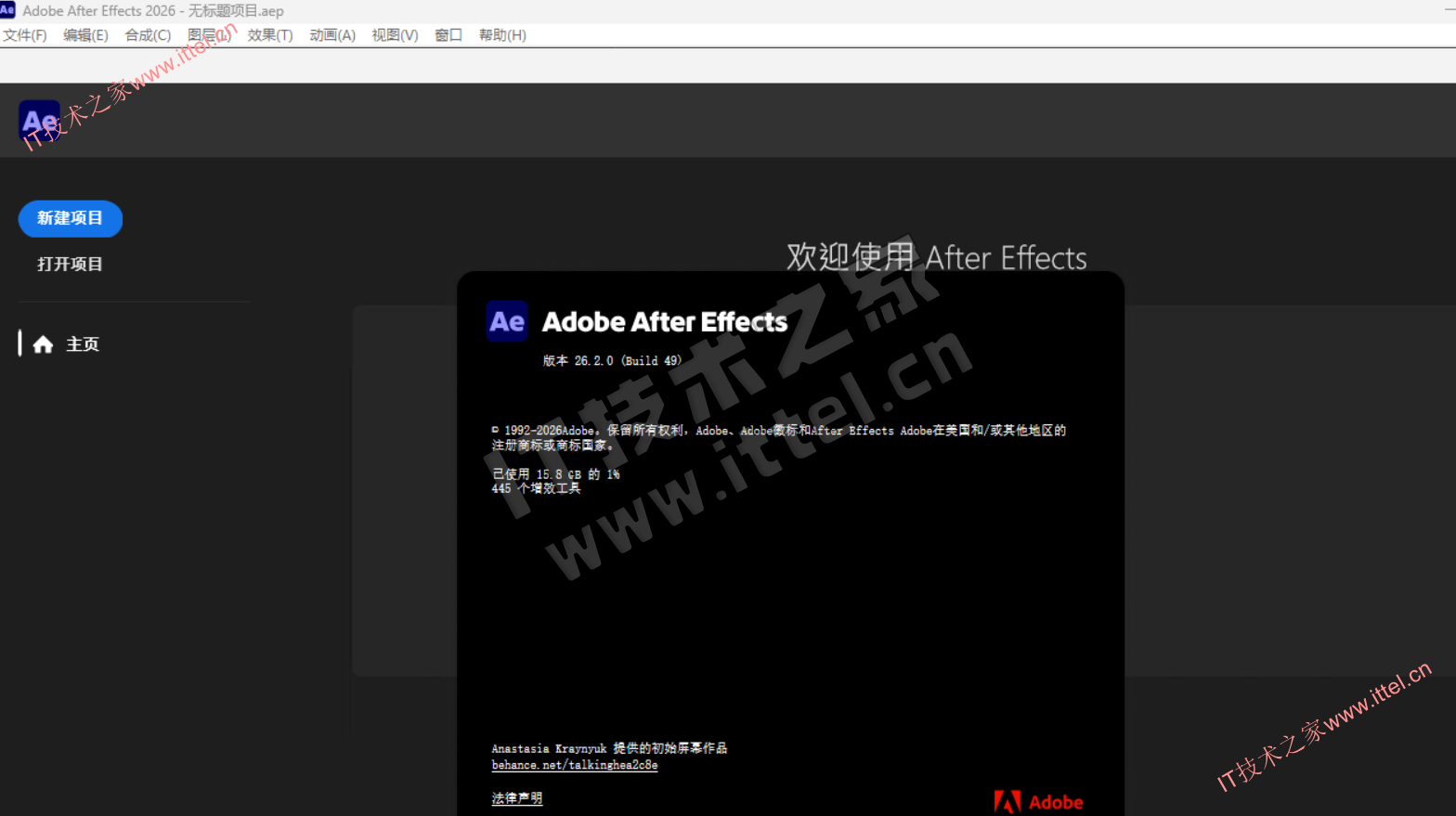Open the 合成(C) menu
Image resolution: width=1456 pixels, height=816 pixels.
pos(148,35)
